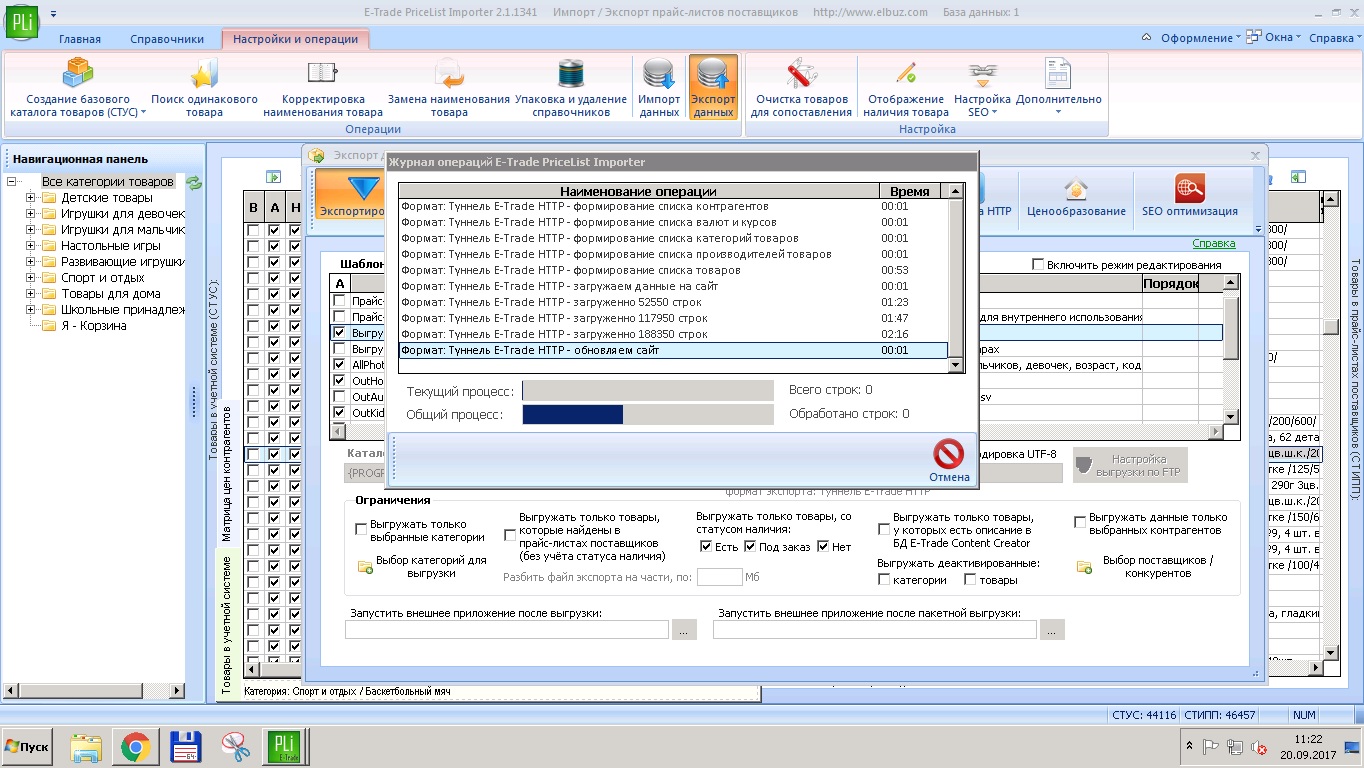Collapse Все категории товаров root node
The width and height of the screenshot is (1364, 768).
click(12, 182)
